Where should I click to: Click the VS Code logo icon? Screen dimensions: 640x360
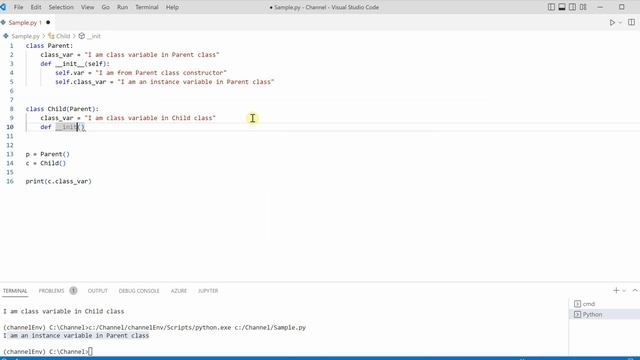[3, 7]
